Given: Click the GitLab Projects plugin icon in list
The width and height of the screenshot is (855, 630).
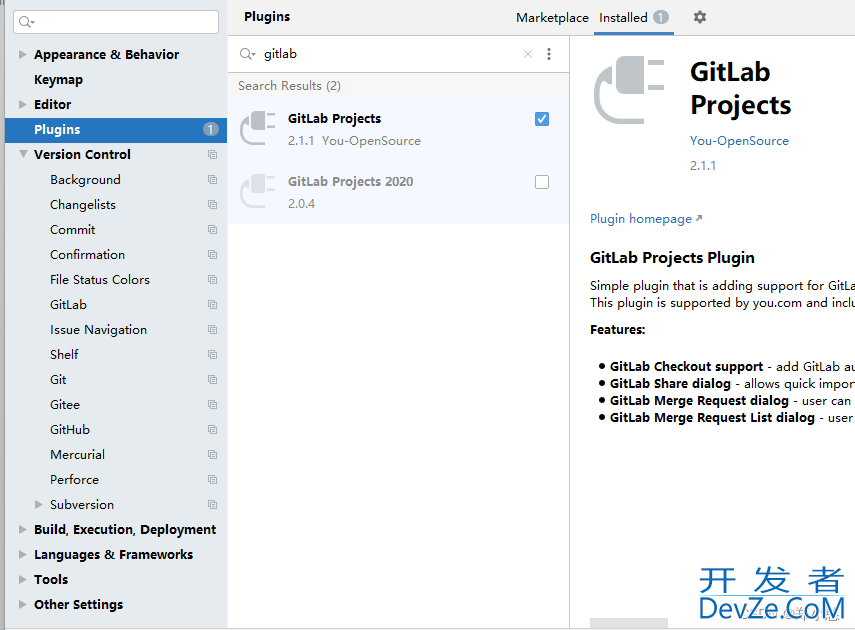Looking at the screenshot, I should point(257,128).
